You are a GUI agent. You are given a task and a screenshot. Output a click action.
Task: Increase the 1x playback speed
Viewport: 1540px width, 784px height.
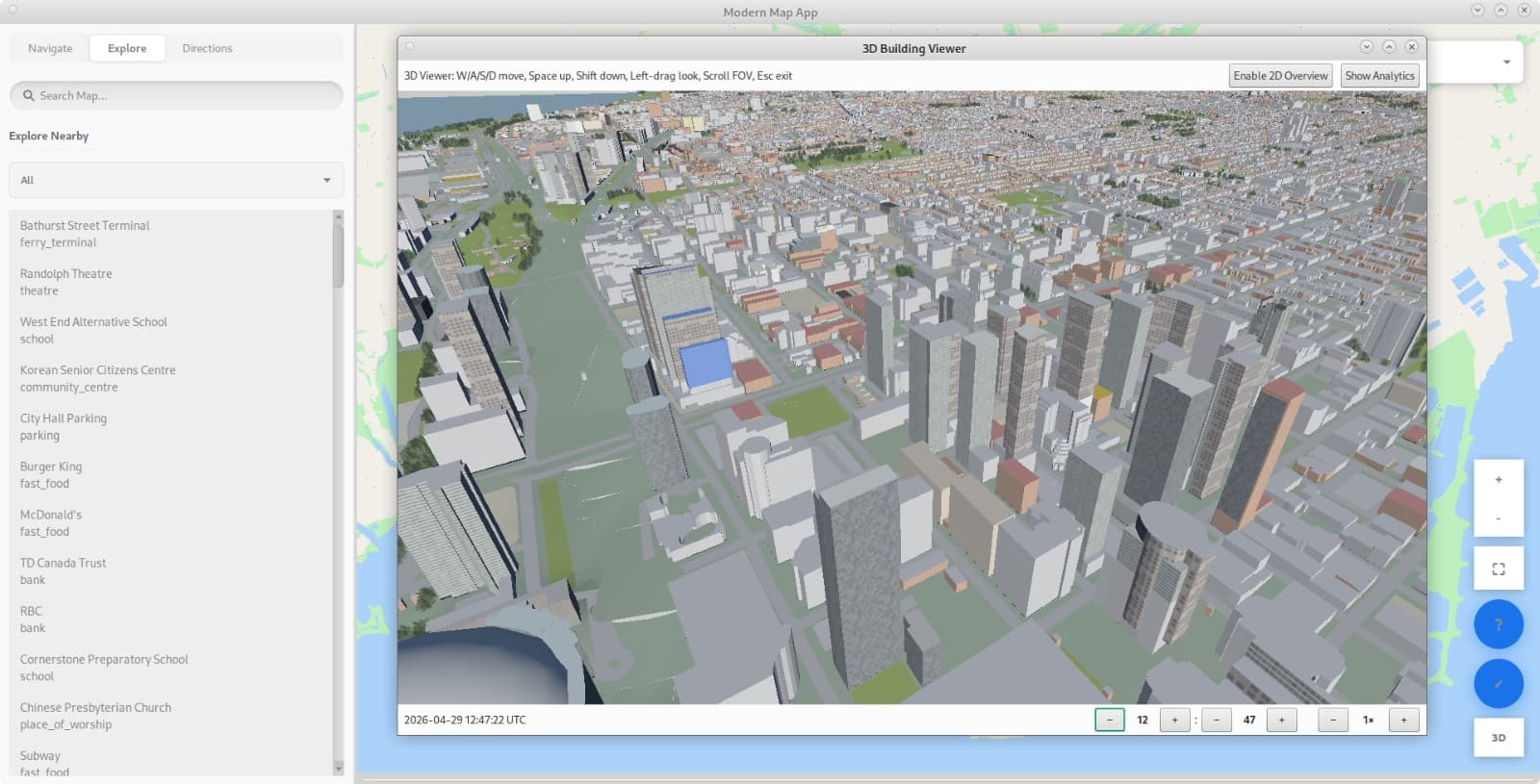pos(1403,720)
